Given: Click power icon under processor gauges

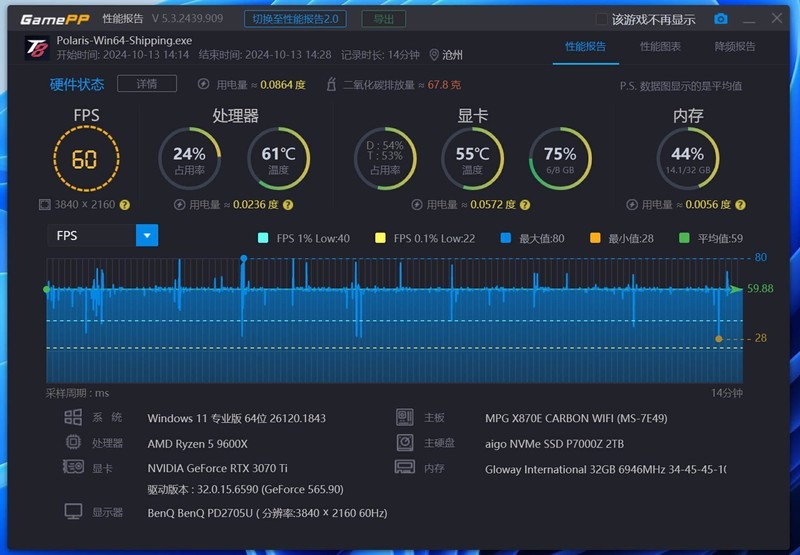Looking at the screenshot, I should pyautogui.click(x=179, y=205).
